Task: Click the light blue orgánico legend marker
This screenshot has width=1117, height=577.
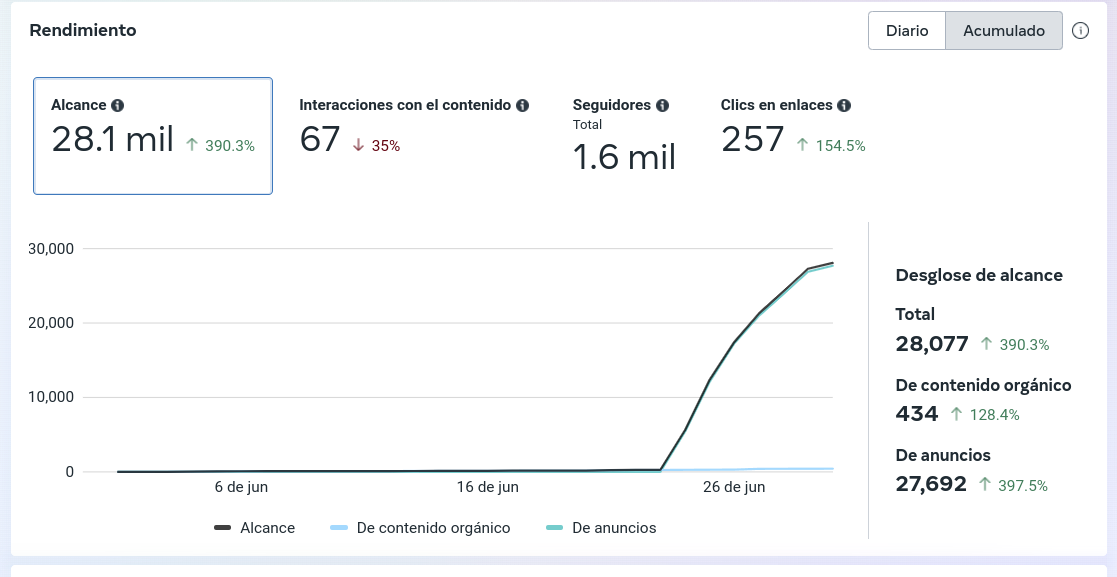Action: 339,528
